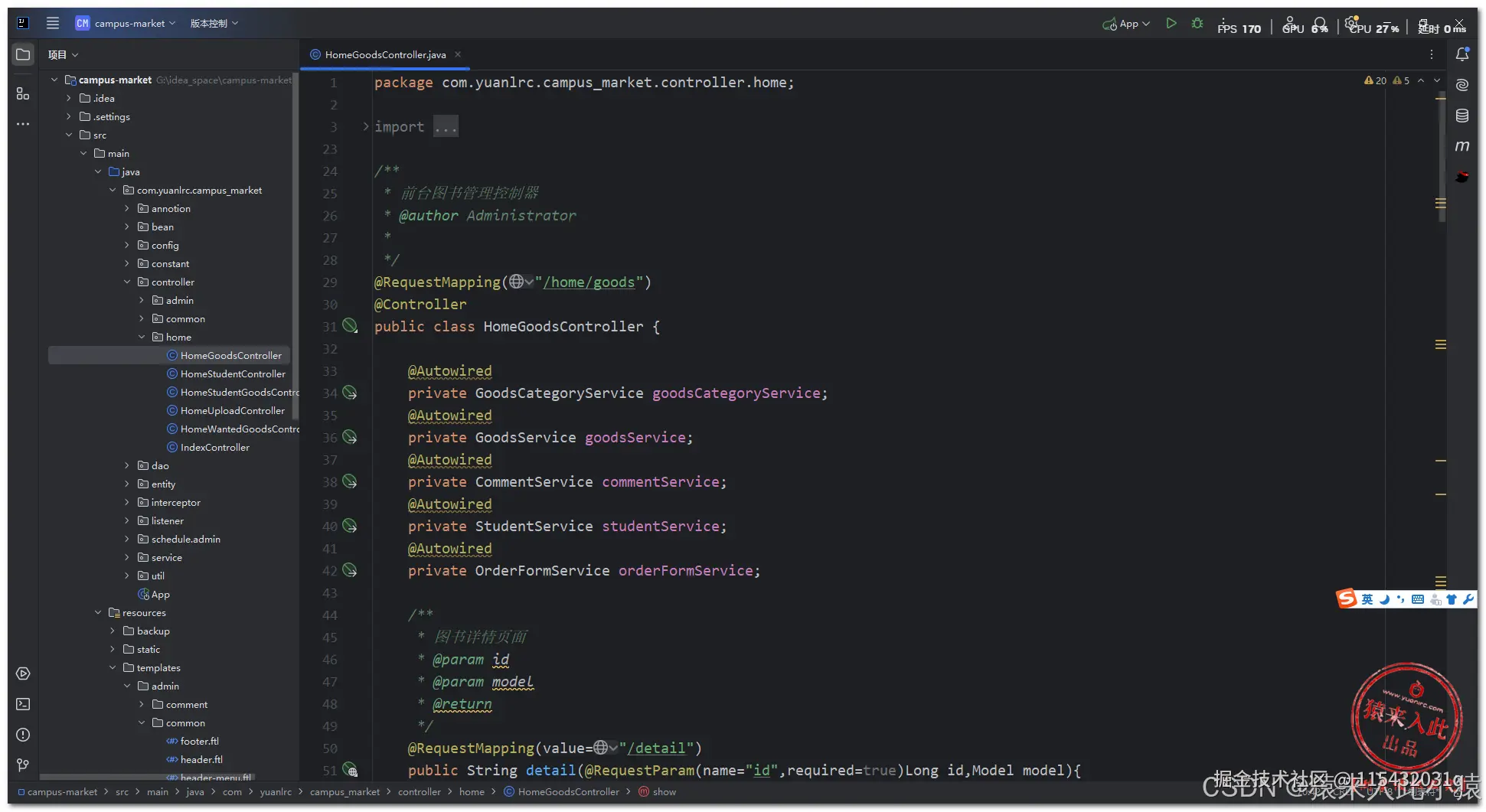
Task: Open the Maven tool window
Action: 1462,146
